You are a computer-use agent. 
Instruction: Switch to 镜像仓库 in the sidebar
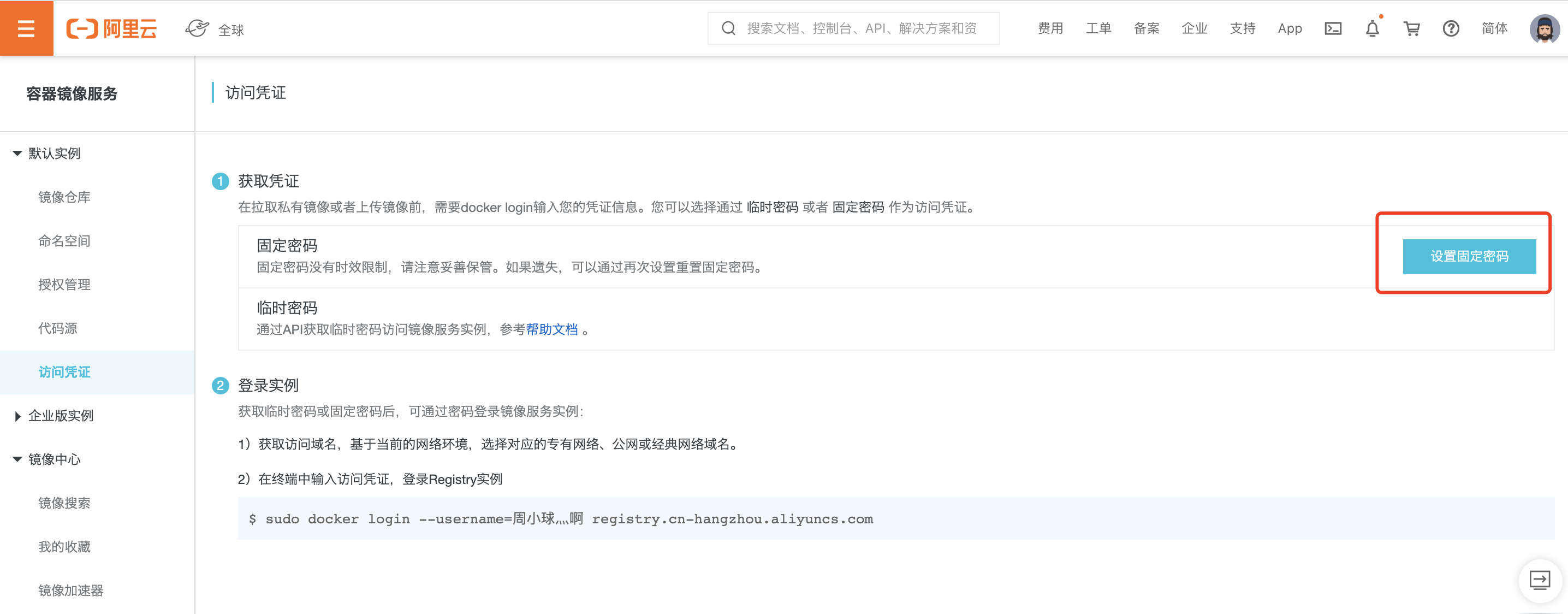[x=64, y=197]
